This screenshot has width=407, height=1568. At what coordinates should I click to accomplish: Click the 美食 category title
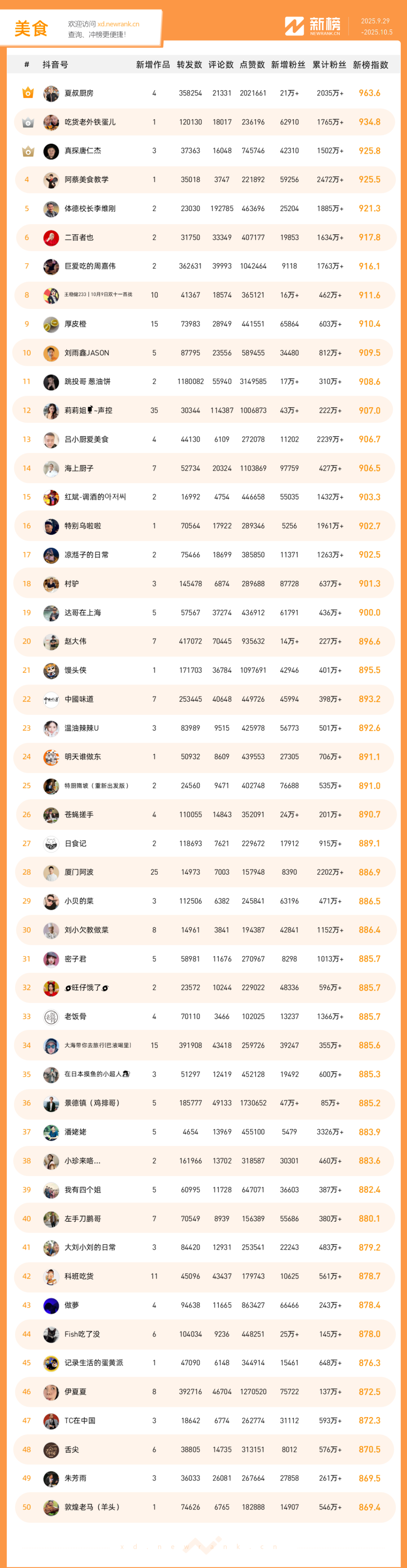click(31, 29)
